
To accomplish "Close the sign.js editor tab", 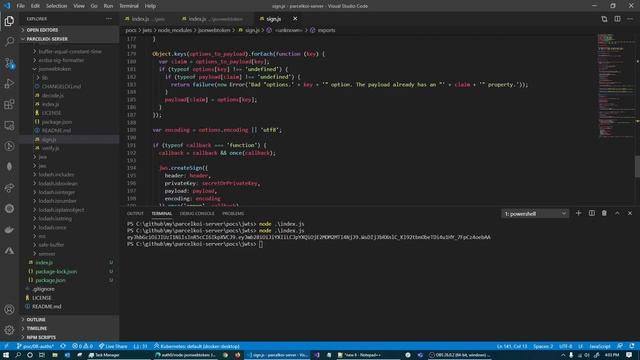I will 295,19.
